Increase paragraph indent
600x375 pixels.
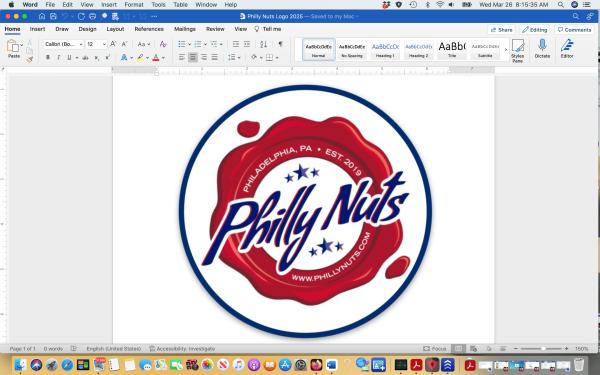click(247, 44)
